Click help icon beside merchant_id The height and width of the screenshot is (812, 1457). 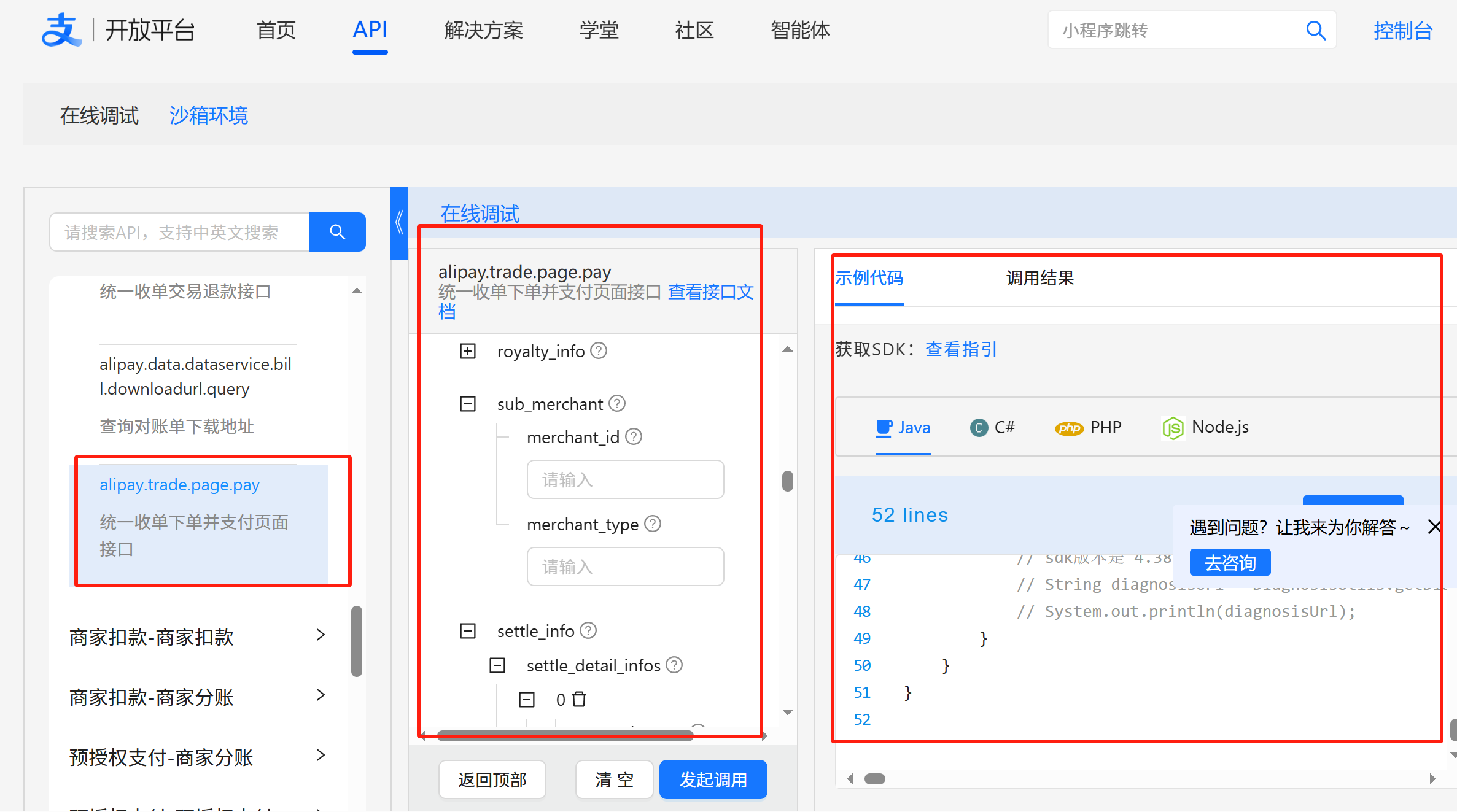click(x=634, y=436)
